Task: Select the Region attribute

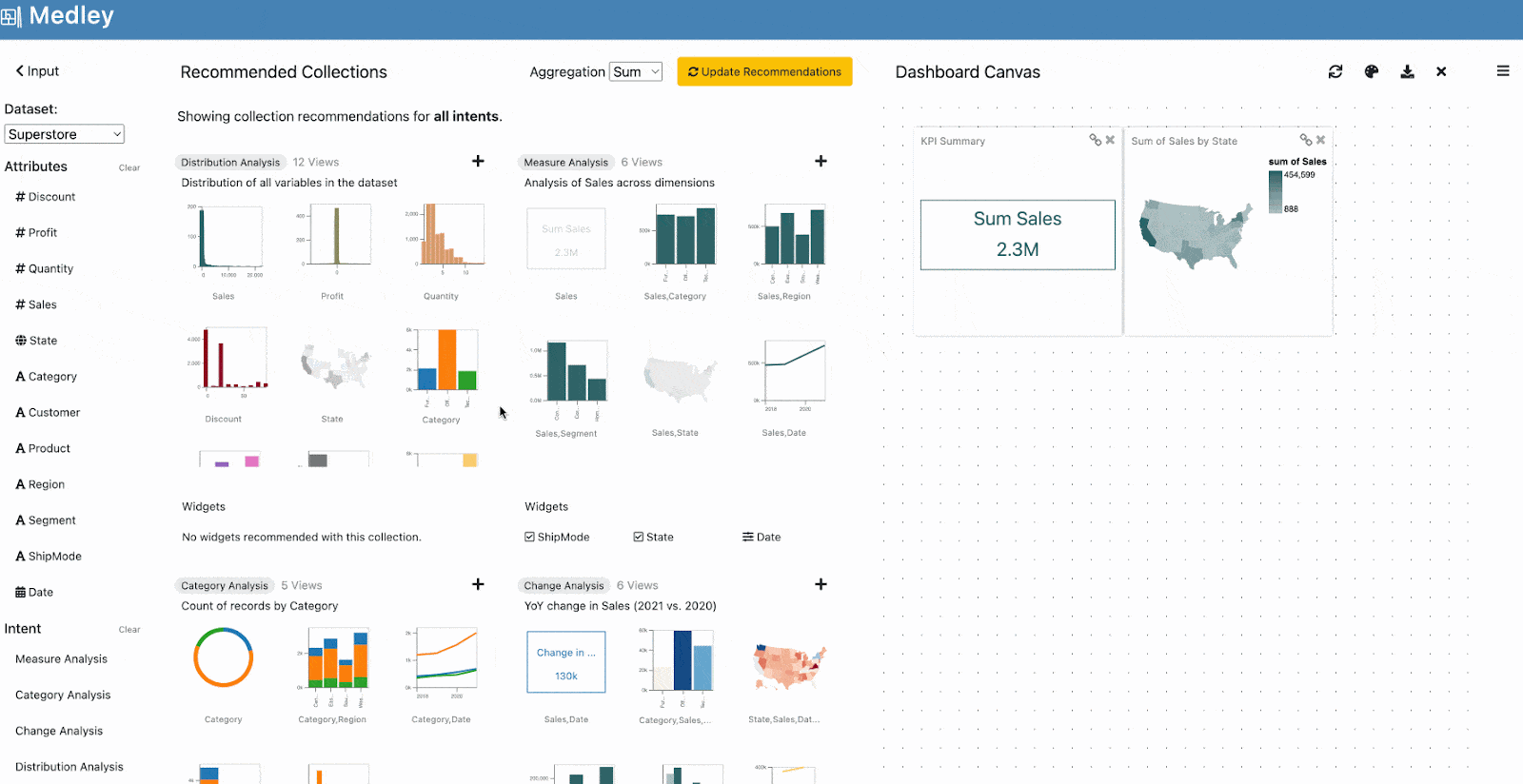Action: pyautogui.click(x=40, y=484)
